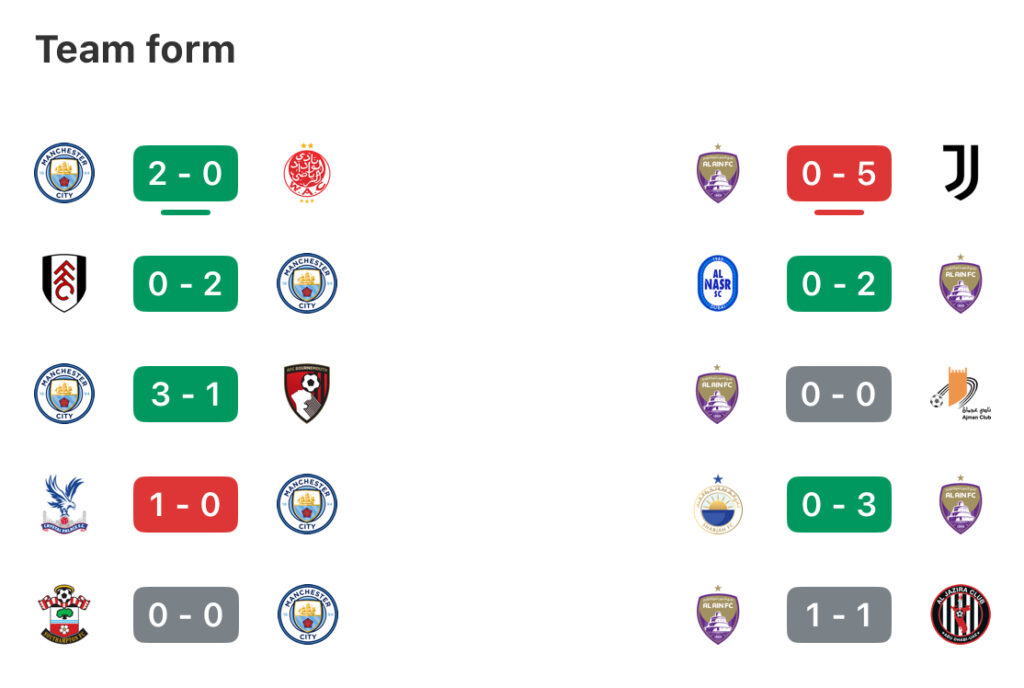Click the Al Nasr SC blue logo
The width and height of the screenshot is (1024, 688).
(718, 283)
